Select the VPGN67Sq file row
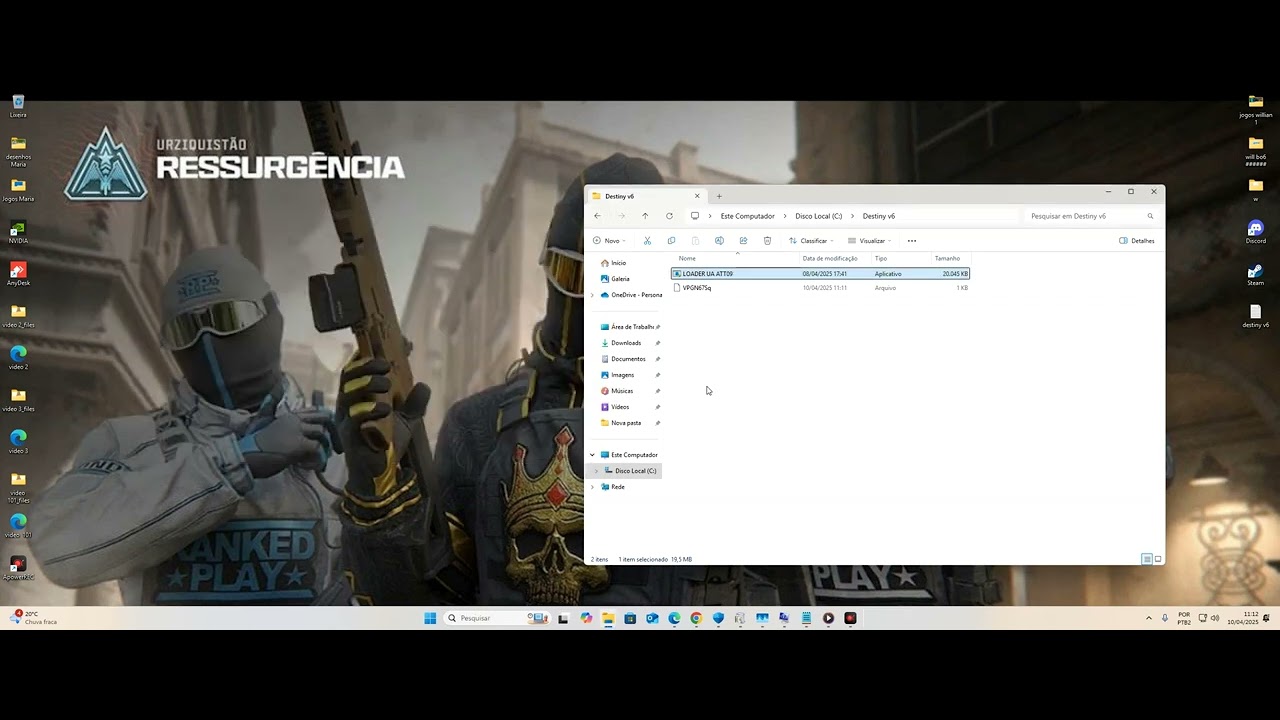This screenshot has height=720, width=1280. click(x=820, y=288)
